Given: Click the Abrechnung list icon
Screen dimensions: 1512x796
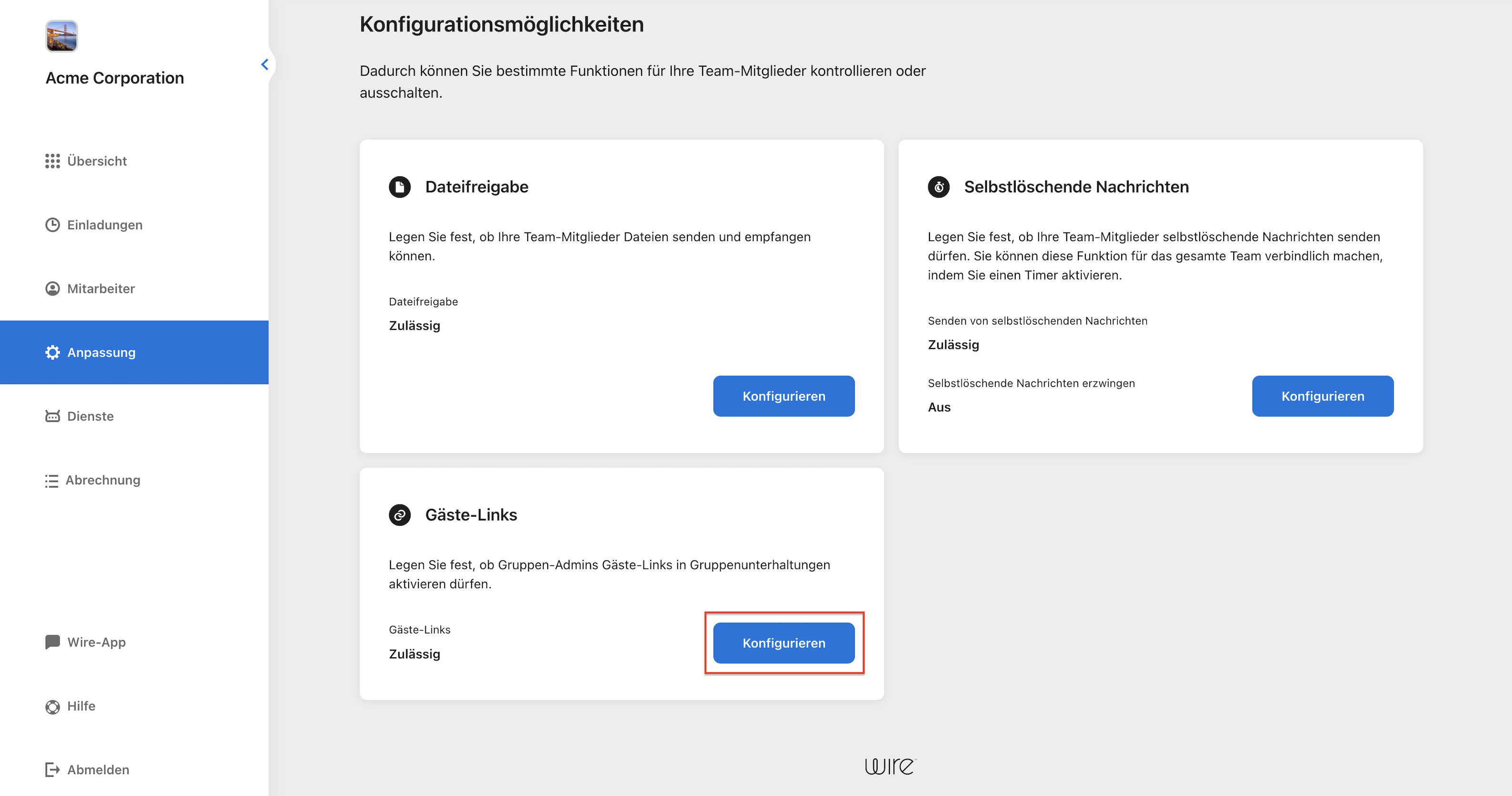Looking at the screenshot, I should 51,481.
